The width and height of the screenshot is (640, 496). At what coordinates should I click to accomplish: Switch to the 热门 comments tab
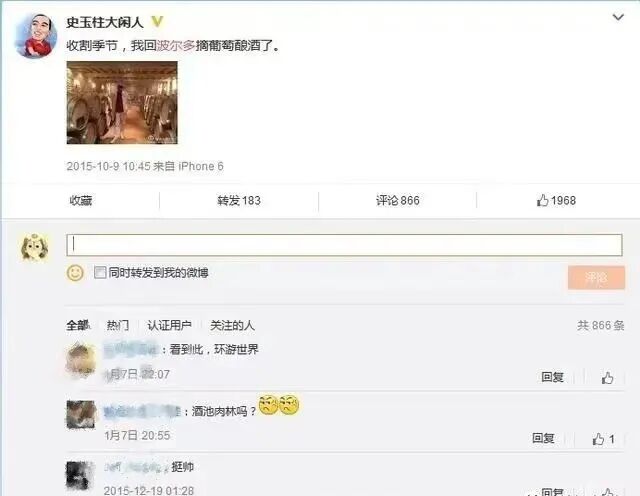pos(118,325)
